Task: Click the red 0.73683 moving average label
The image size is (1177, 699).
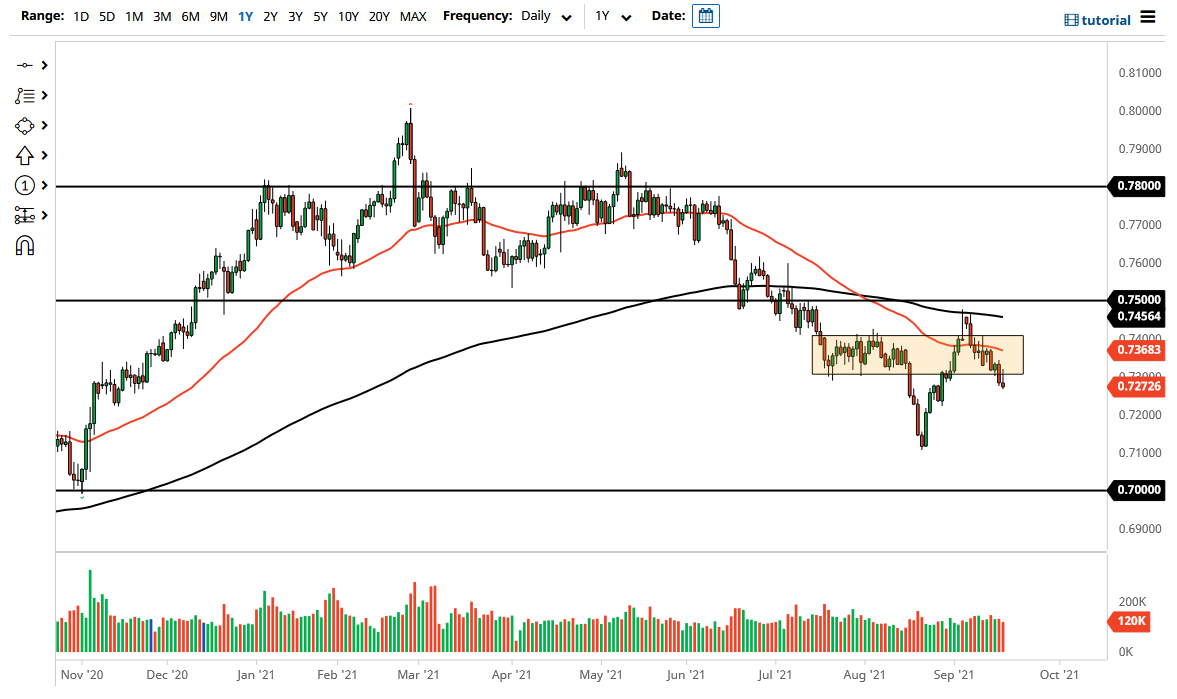Action: coord(1138,350)
